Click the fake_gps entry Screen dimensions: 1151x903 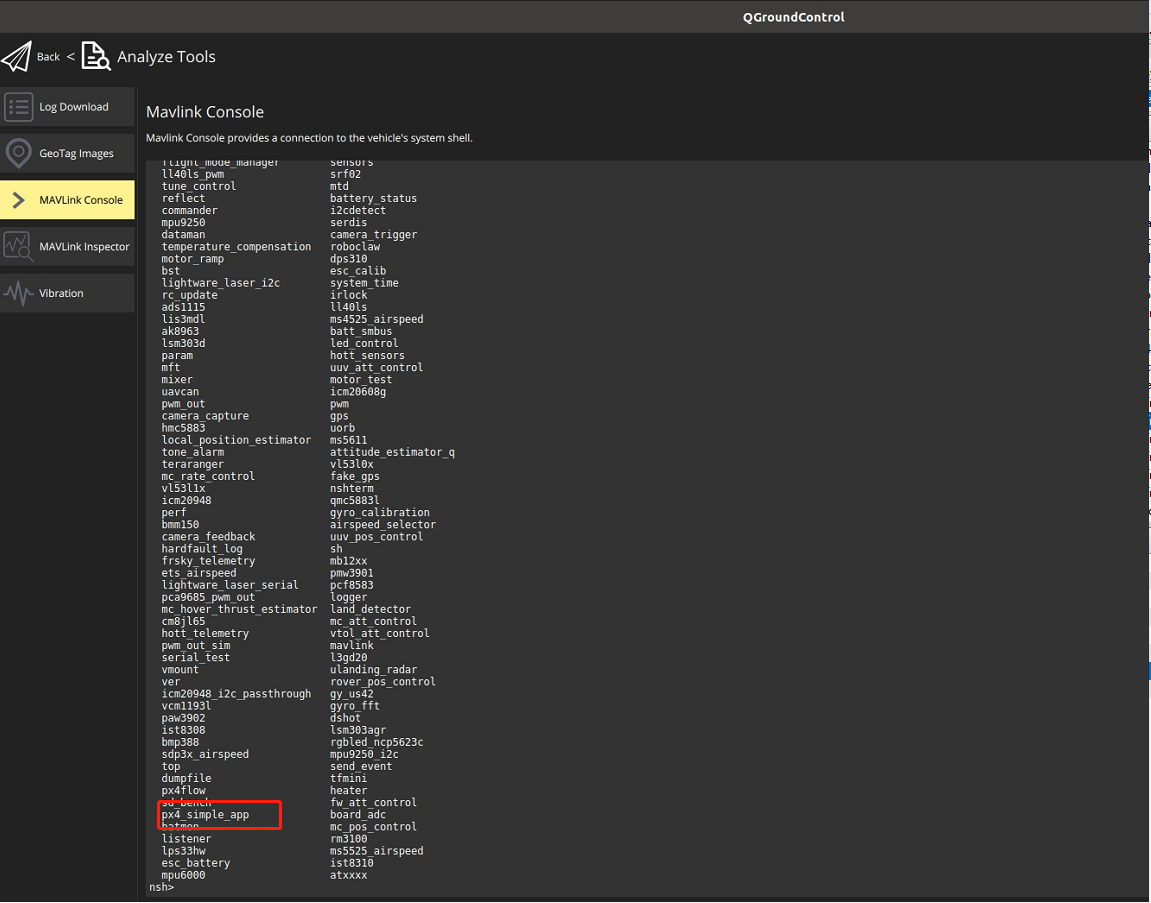click(355, 476)
